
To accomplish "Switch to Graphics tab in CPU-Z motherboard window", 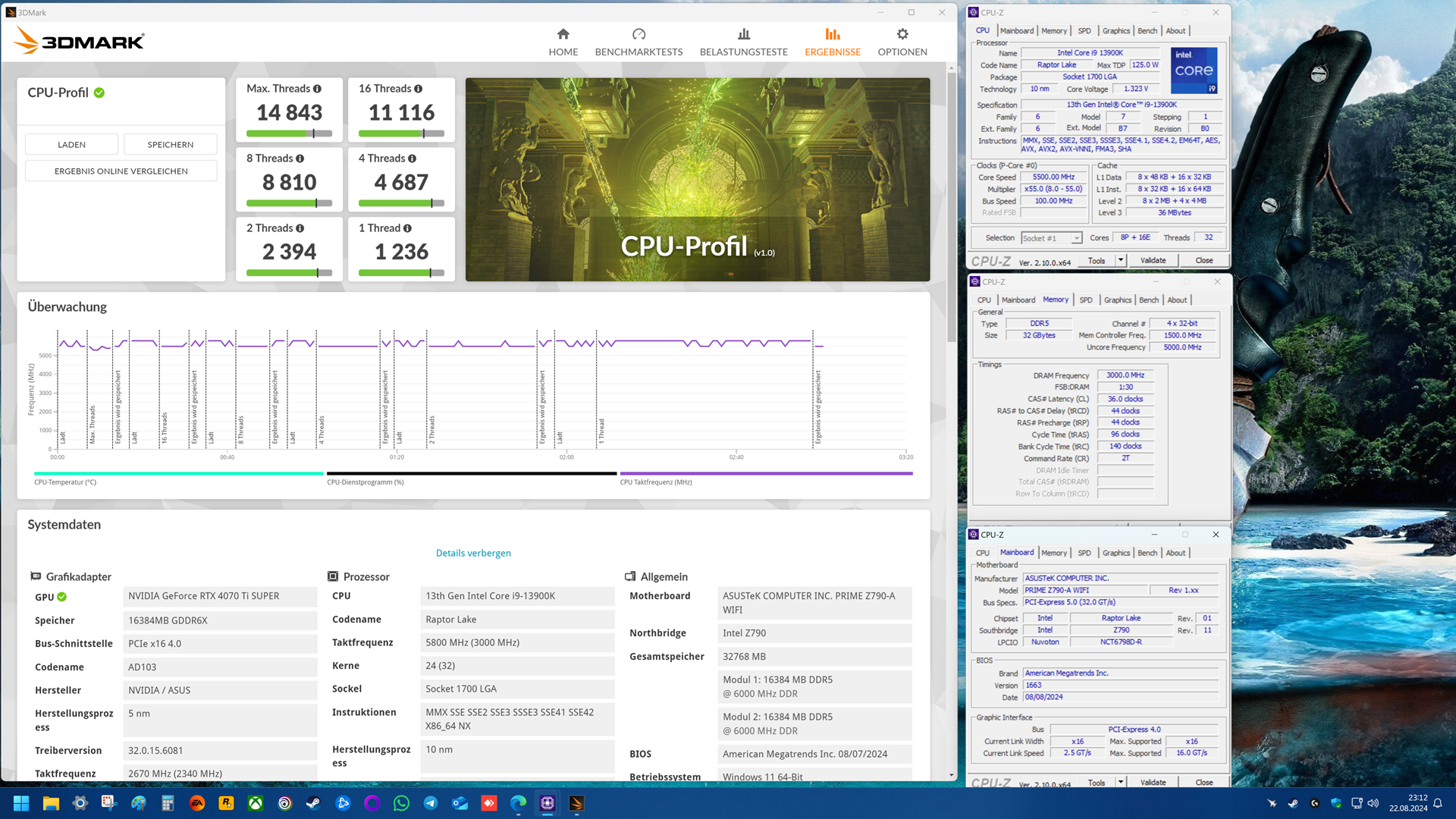I will coord(1116,553).
